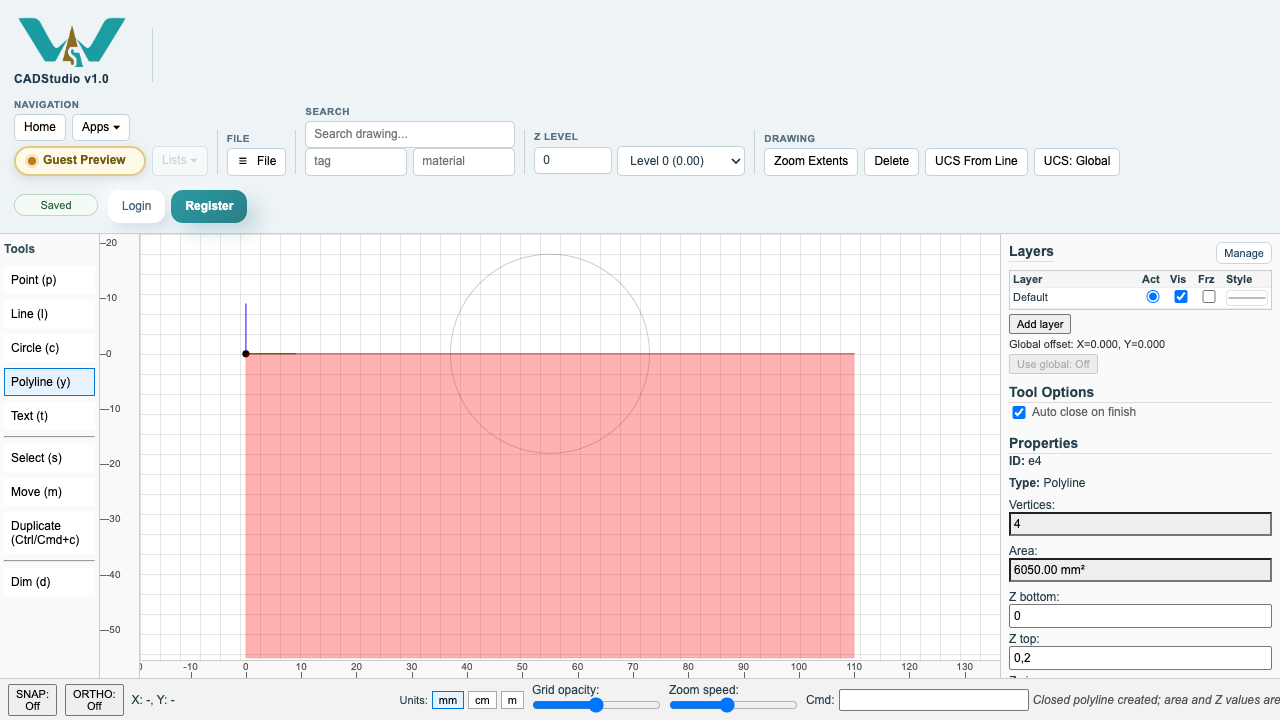Viewport: 1280px width, 720px height.
Task: Focus the Cmd command input
Action: click(933, 700)
